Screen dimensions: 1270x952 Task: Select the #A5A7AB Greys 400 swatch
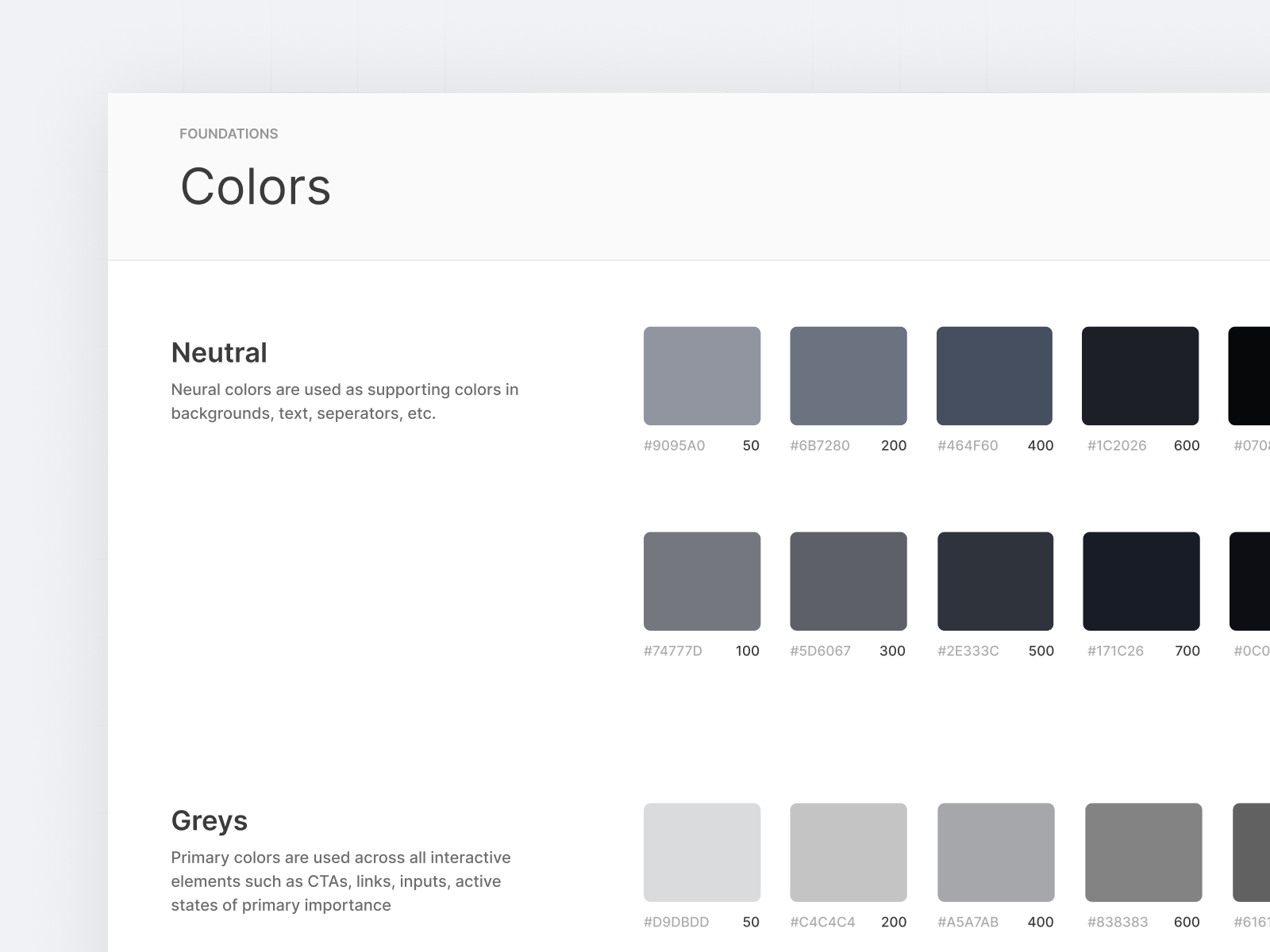pyautogui.click(x=995, y=852)
